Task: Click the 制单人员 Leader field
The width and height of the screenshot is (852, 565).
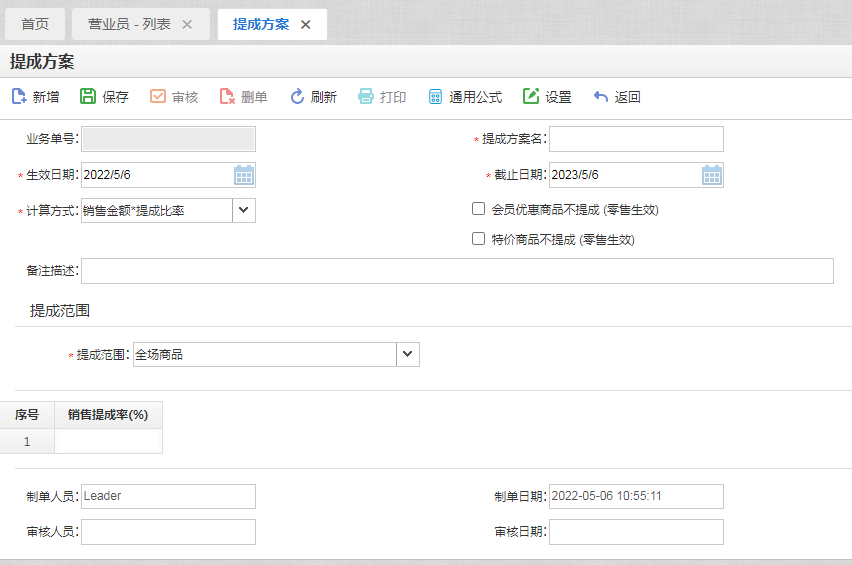Action: coord(168,496)
